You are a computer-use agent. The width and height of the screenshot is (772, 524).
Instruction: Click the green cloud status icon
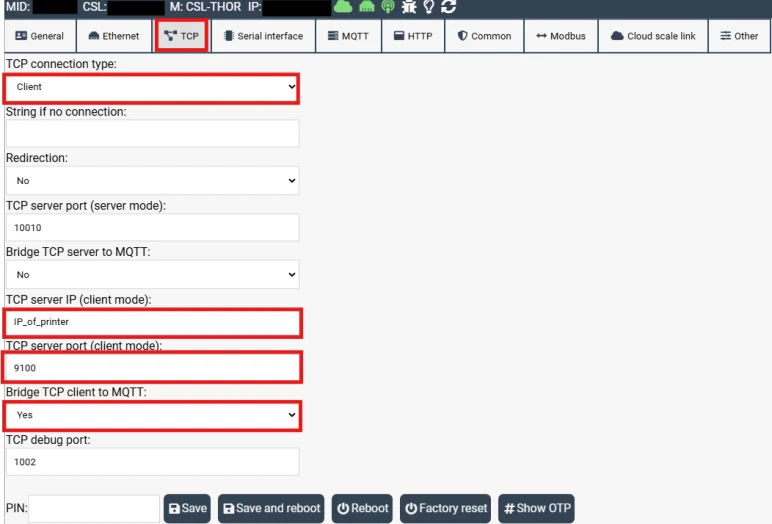(343, 6)
